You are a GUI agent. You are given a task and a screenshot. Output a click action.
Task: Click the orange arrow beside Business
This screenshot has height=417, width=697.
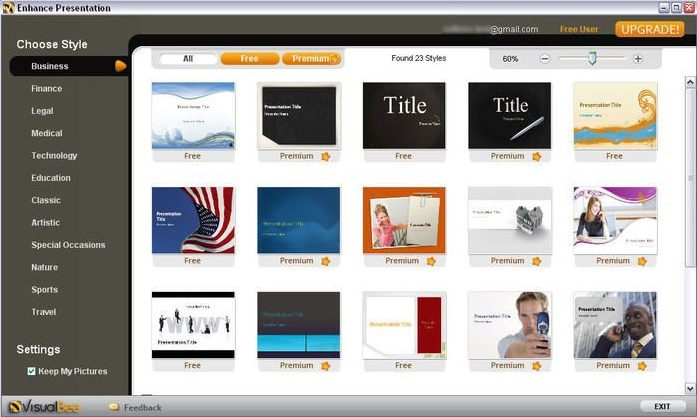point(120,66)
